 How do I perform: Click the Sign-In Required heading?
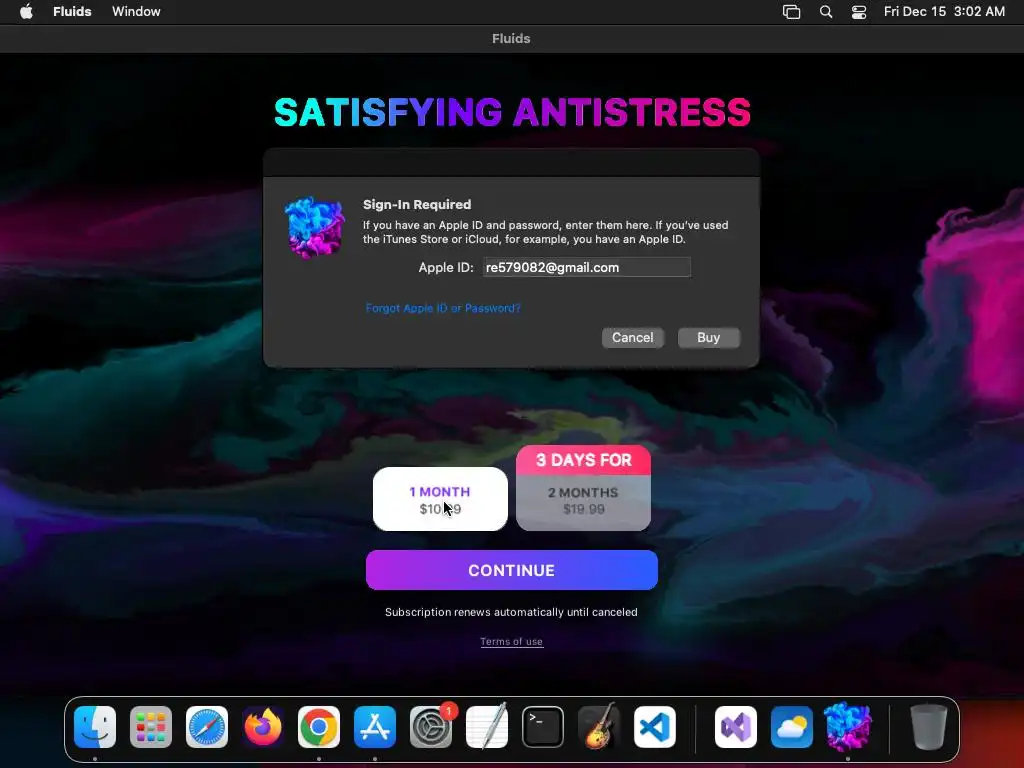coord(417,204)
